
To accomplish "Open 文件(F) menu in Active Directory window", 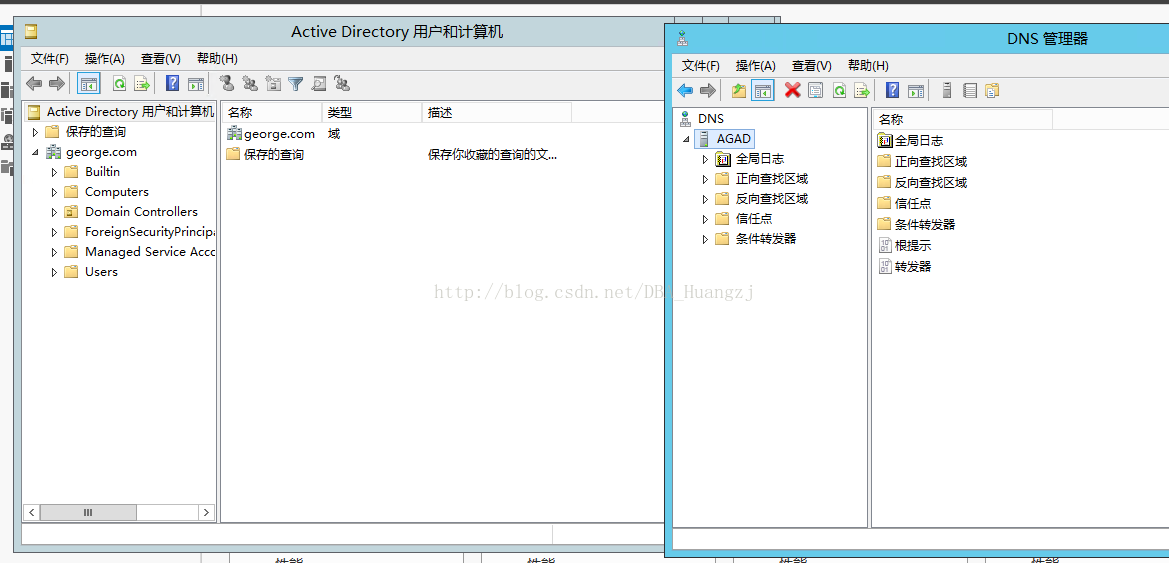I will [50, 59].
